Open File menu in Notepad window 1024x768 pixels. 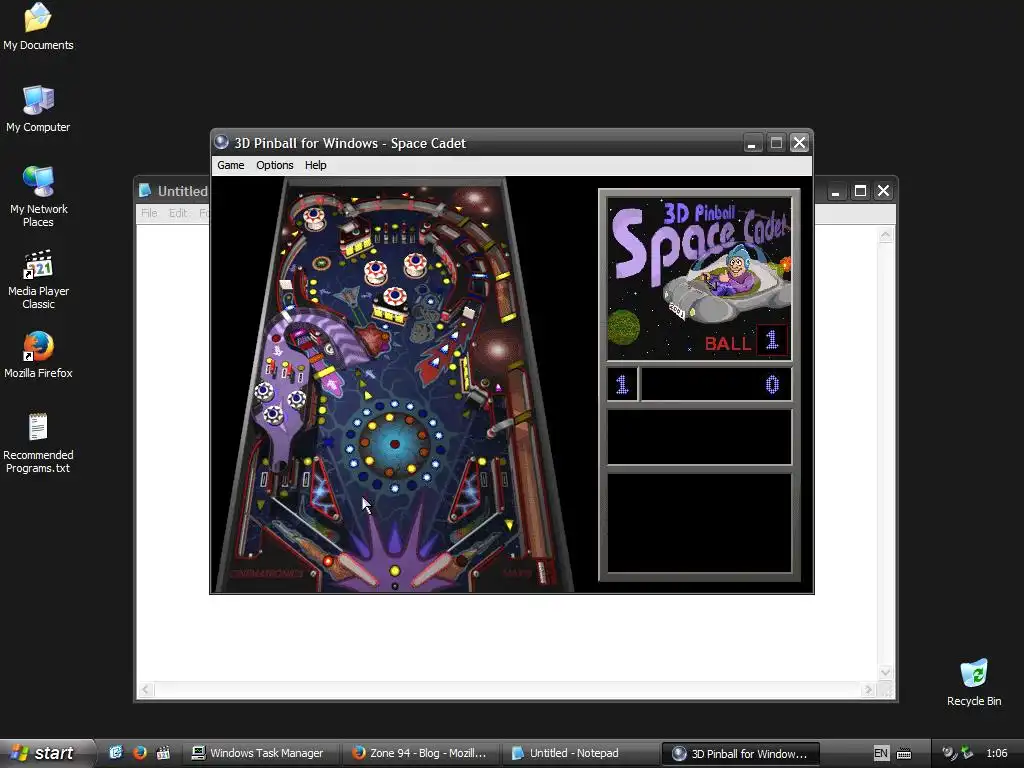tap(149, 213)
